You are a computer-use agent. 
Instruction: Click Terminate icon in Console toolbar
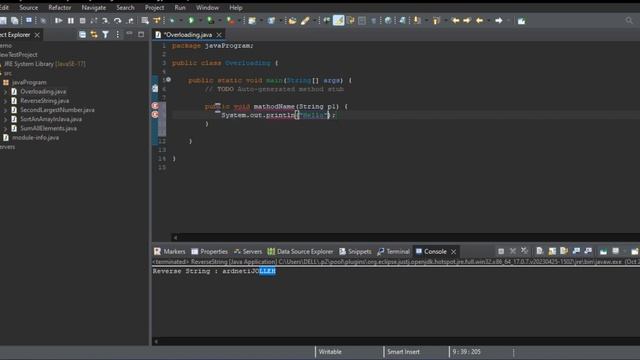[x=501, y=251]
